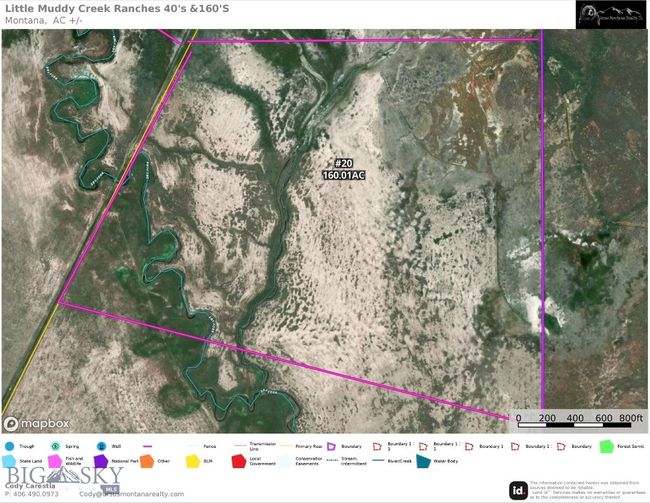Click the top-right brokerage logo
650x503 pixels.
pyautogui.click(x=609, y=14)
